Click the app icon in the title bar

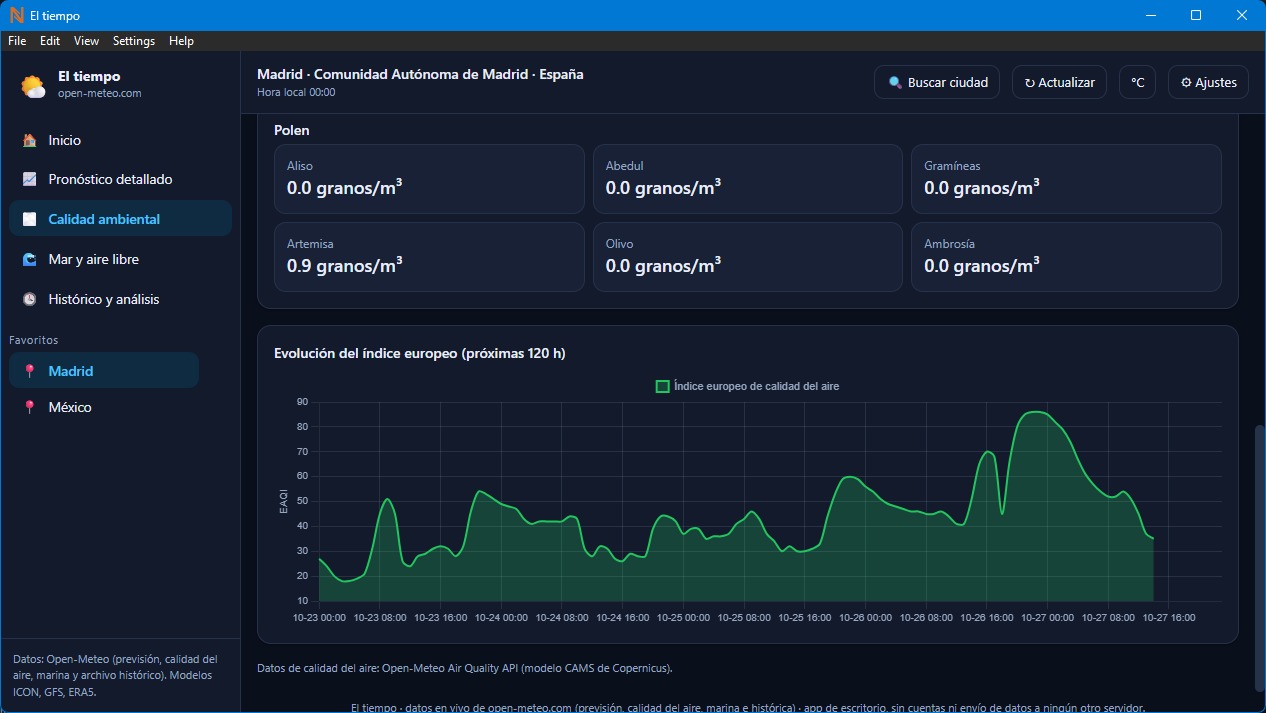[x=16, y=15]
